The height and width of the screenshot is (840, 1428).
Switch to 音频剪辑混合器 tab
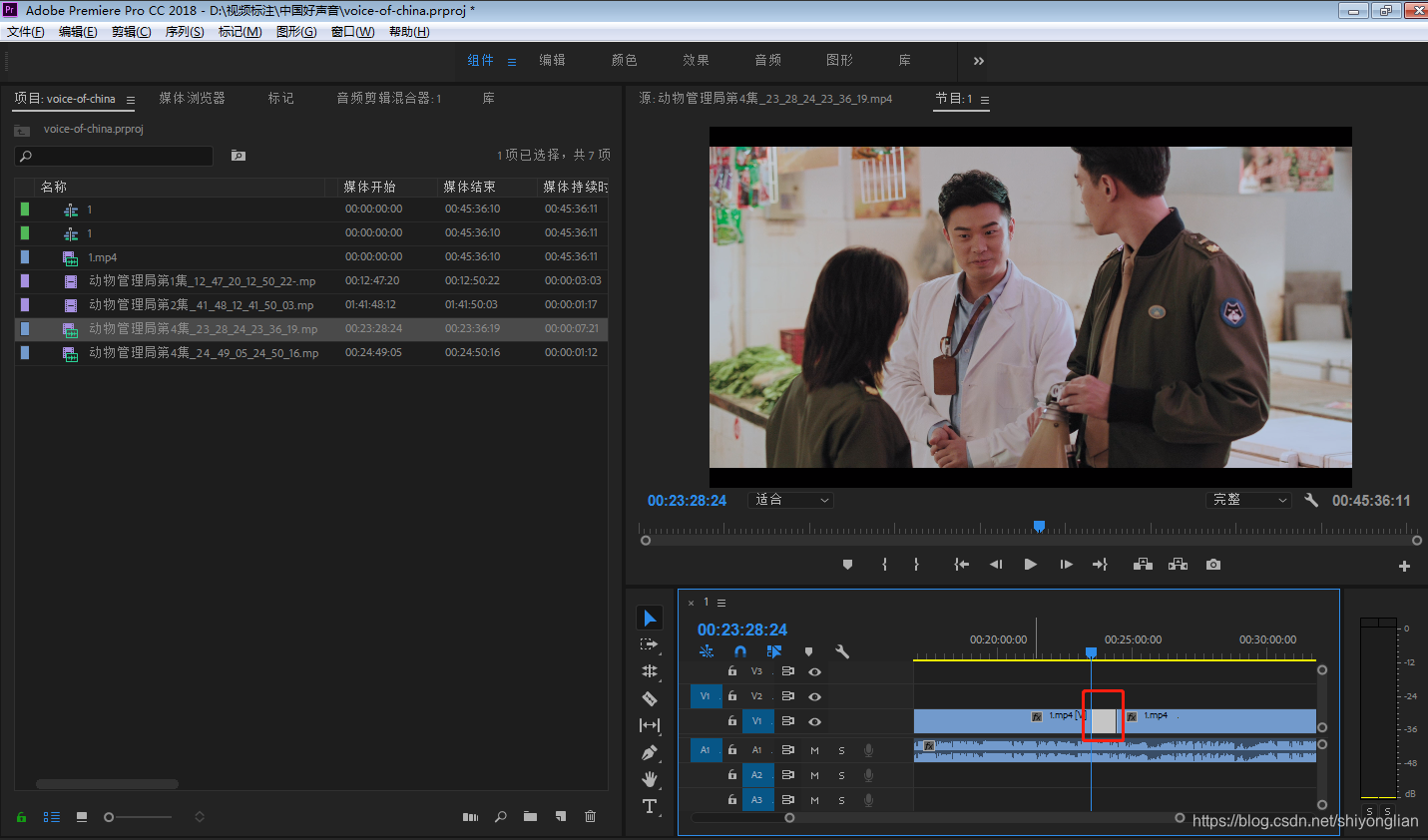[x=388, y=98]
